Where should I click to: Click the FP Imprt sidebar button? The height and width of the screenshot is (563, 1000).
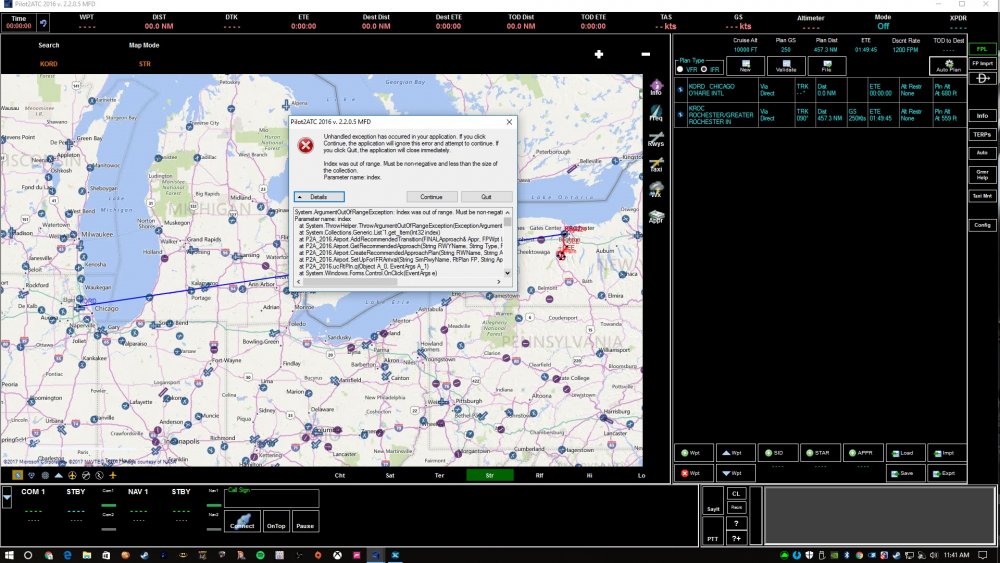[x=982, y=63]
